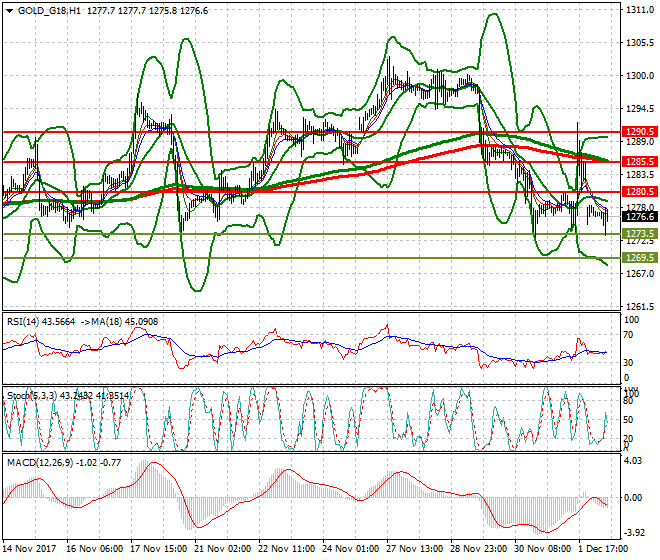Click the 1294.5 price scale value
Image resolution: width=660 pixels, height=560 pixels.
pyautogui.click(x=640, y=109)
